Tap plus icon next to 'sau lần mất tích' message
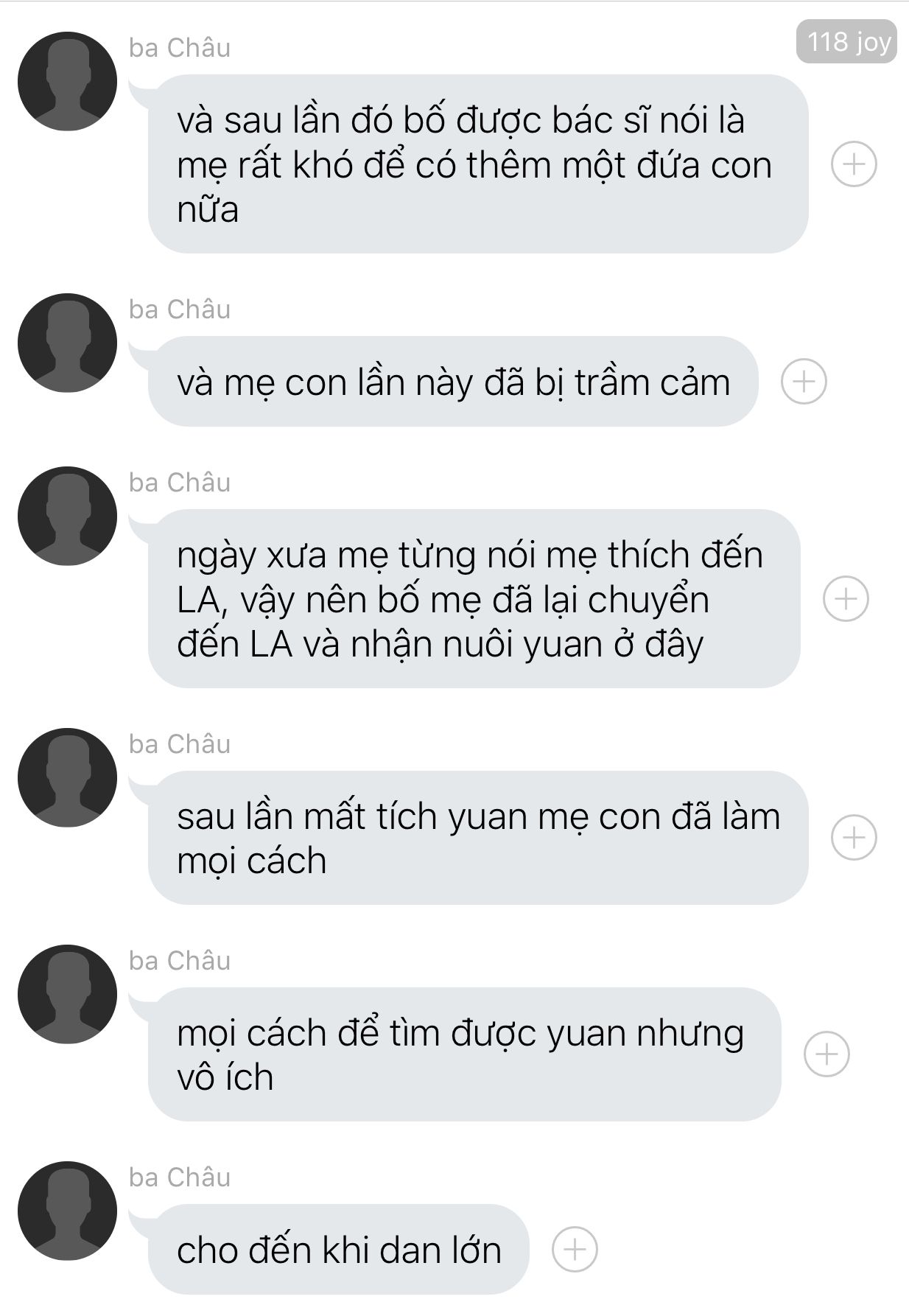The height and width of the screenshot is (1316, 909). pyautogui.click(x=854, y=837)
